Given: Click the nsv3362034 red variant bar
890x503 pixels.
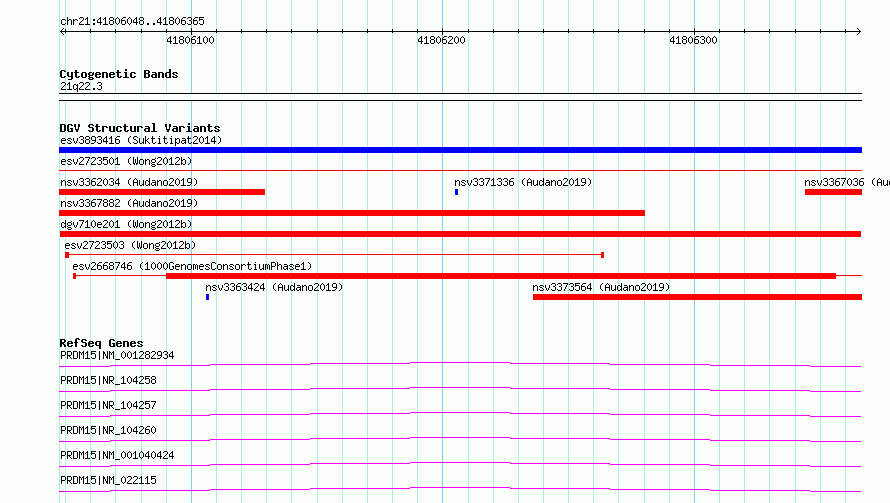Looking at the screenshot, I should click(162, 192).
